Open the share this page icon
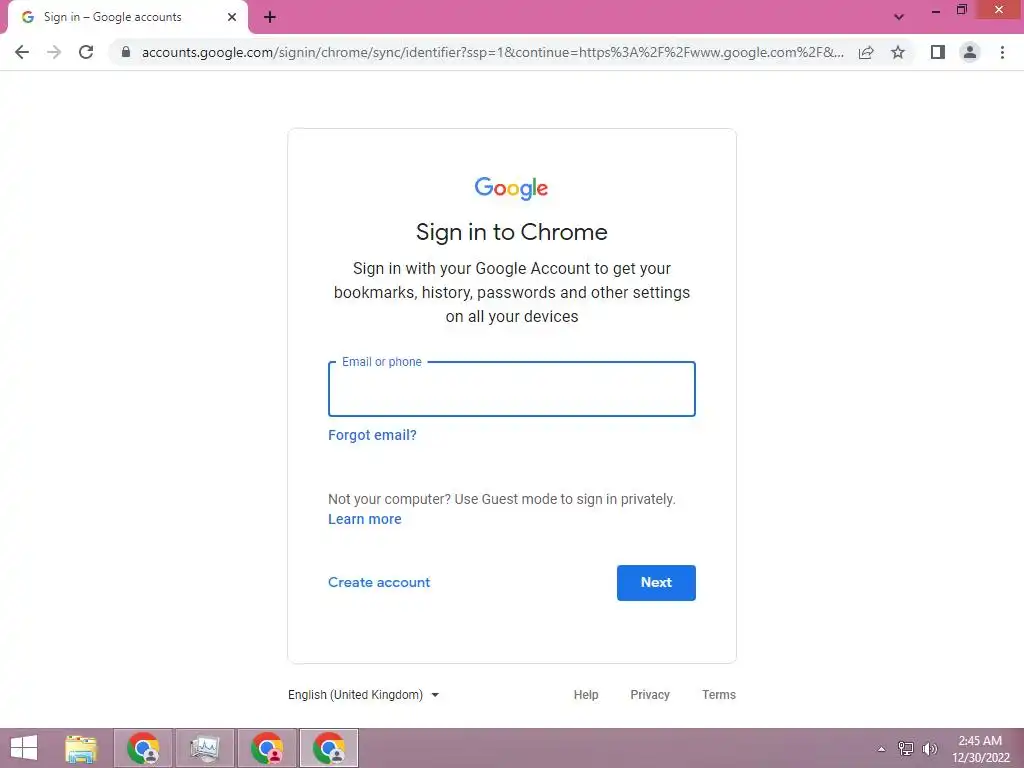This screenshot has height=768, width=1024. (x=866, y=52)
